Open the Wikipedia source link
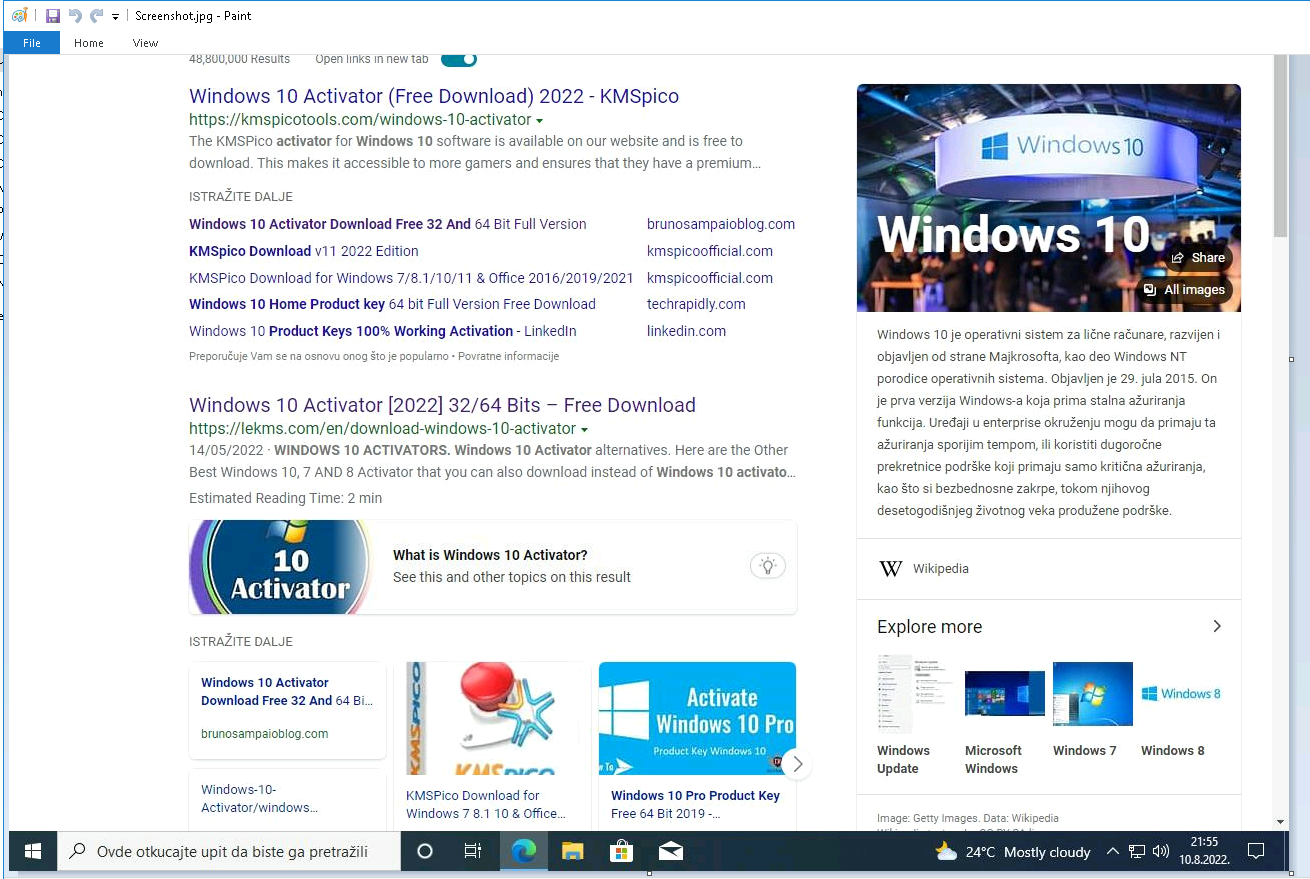 pos(941,568)
